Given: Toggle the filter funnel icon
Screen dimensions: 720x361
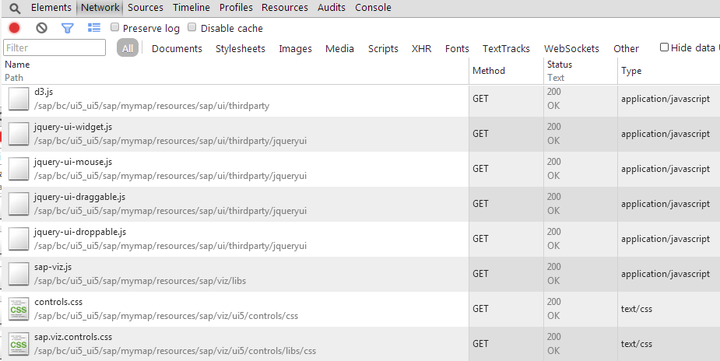Looking at the screenshot, I should [x=68, y=28].
